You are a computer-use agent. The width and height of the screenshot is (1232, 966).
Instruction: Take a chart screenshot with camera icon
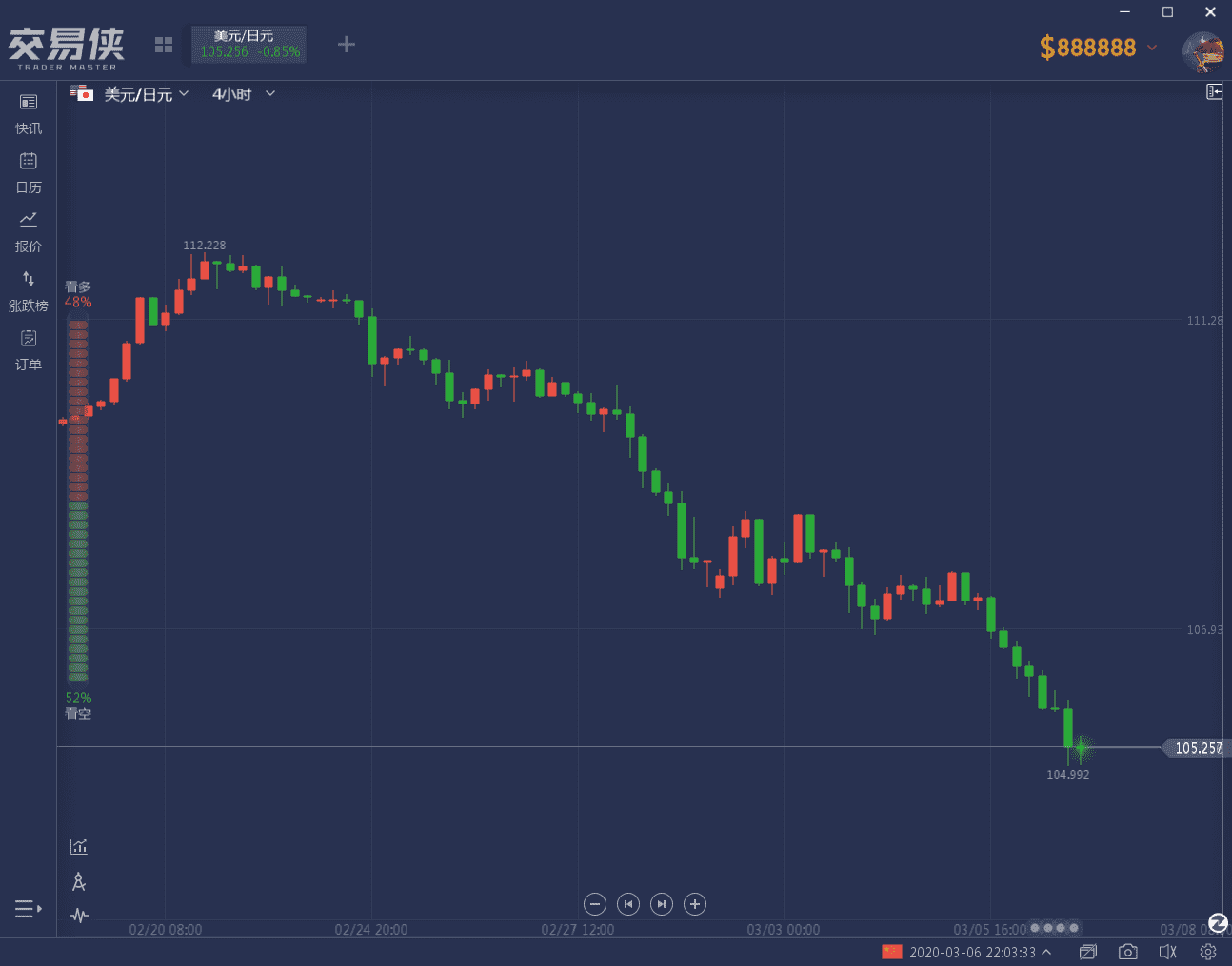[1127, 952]
